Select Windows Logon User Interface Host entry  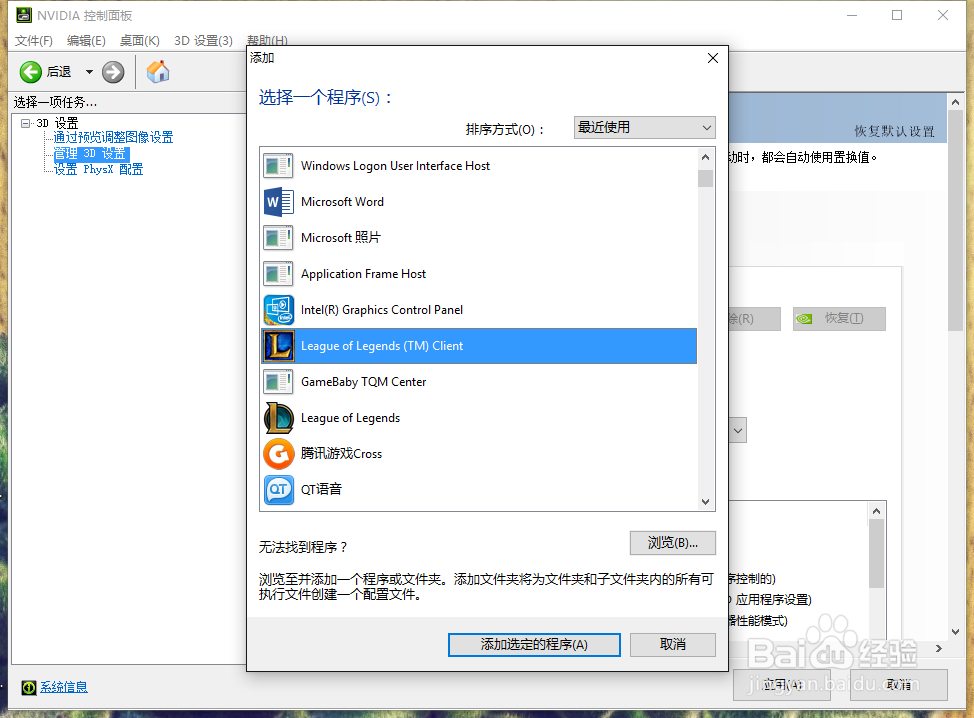(x=478, y=166)
